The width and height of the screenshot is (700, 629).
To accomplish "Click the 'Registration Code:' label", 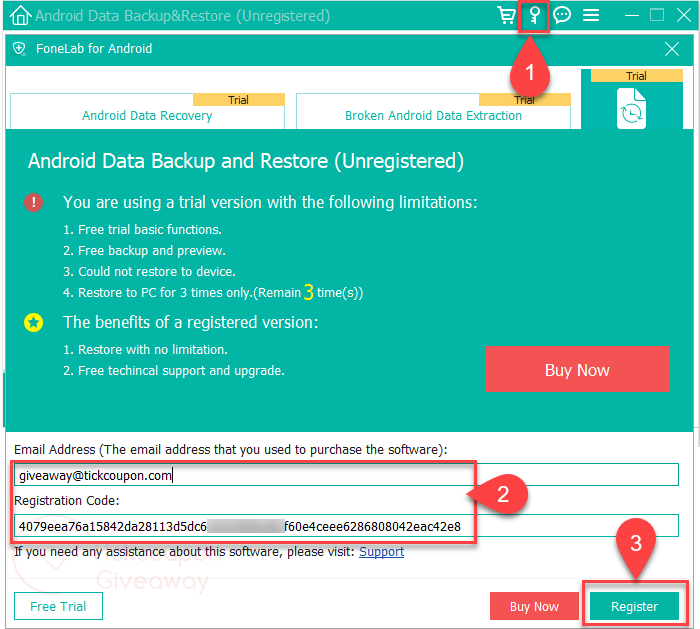I will [67, 500].
